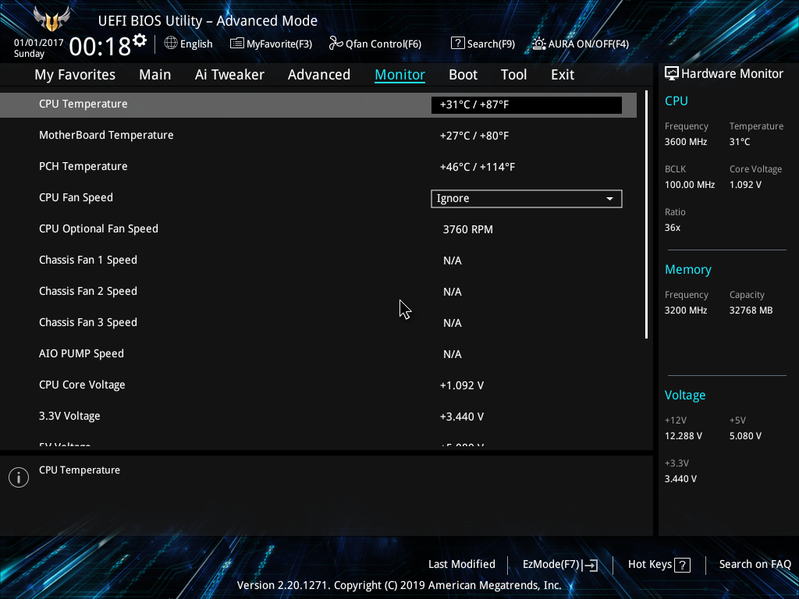Click the 00:18 clock time
799x599 pixels.
pyautogui.click(x=100, y=47)
